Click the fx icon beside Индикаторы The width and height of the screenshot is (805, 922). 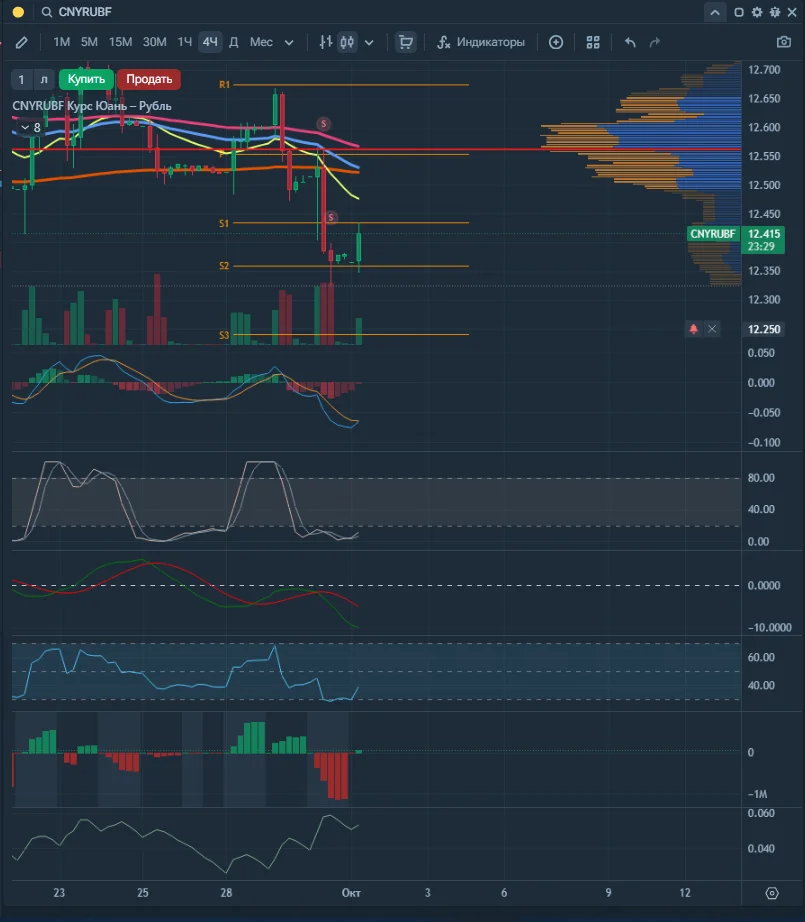(443, 42)
